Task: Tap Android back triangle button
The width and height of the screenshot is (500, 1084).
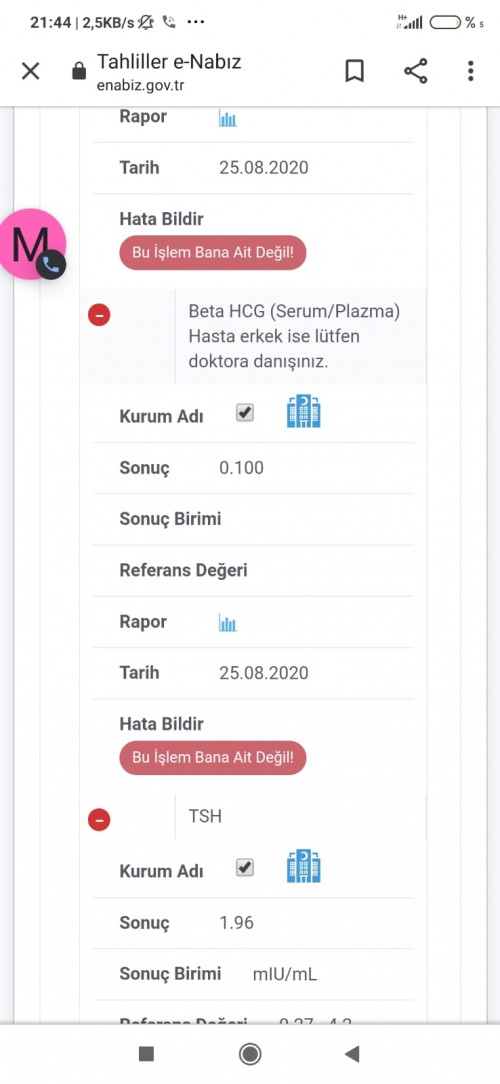Action: click(x=353, y=1054)
